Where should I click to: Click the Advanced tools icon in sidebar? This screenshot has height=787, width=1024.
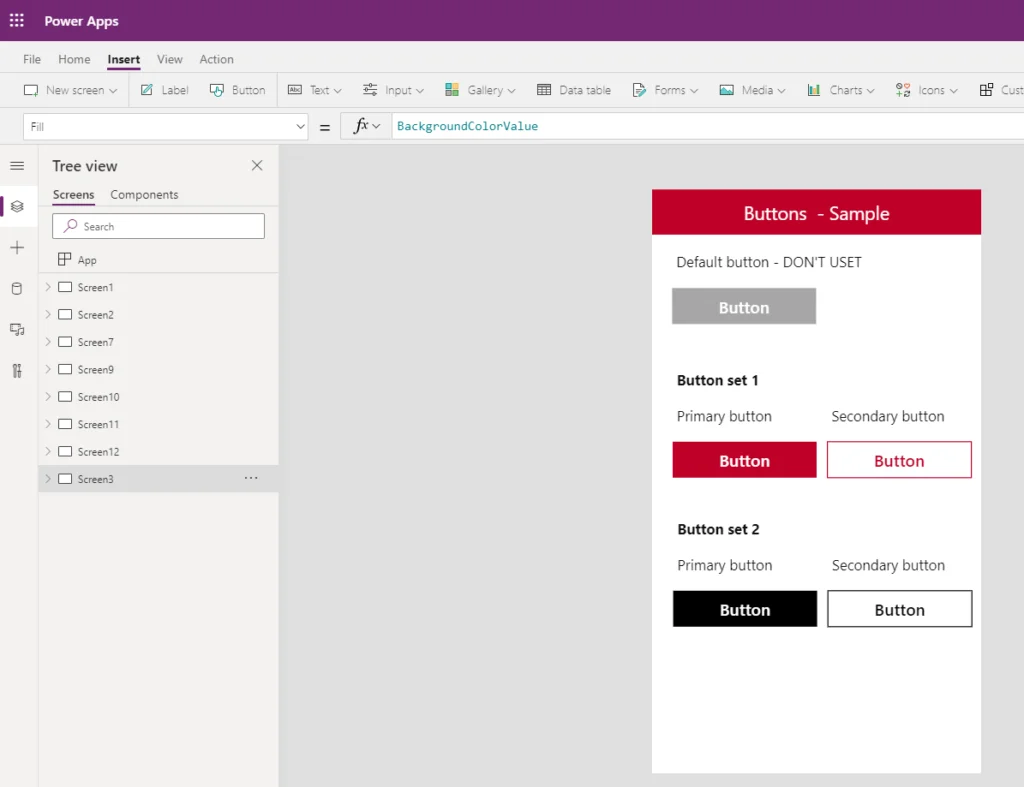[17, 370]
